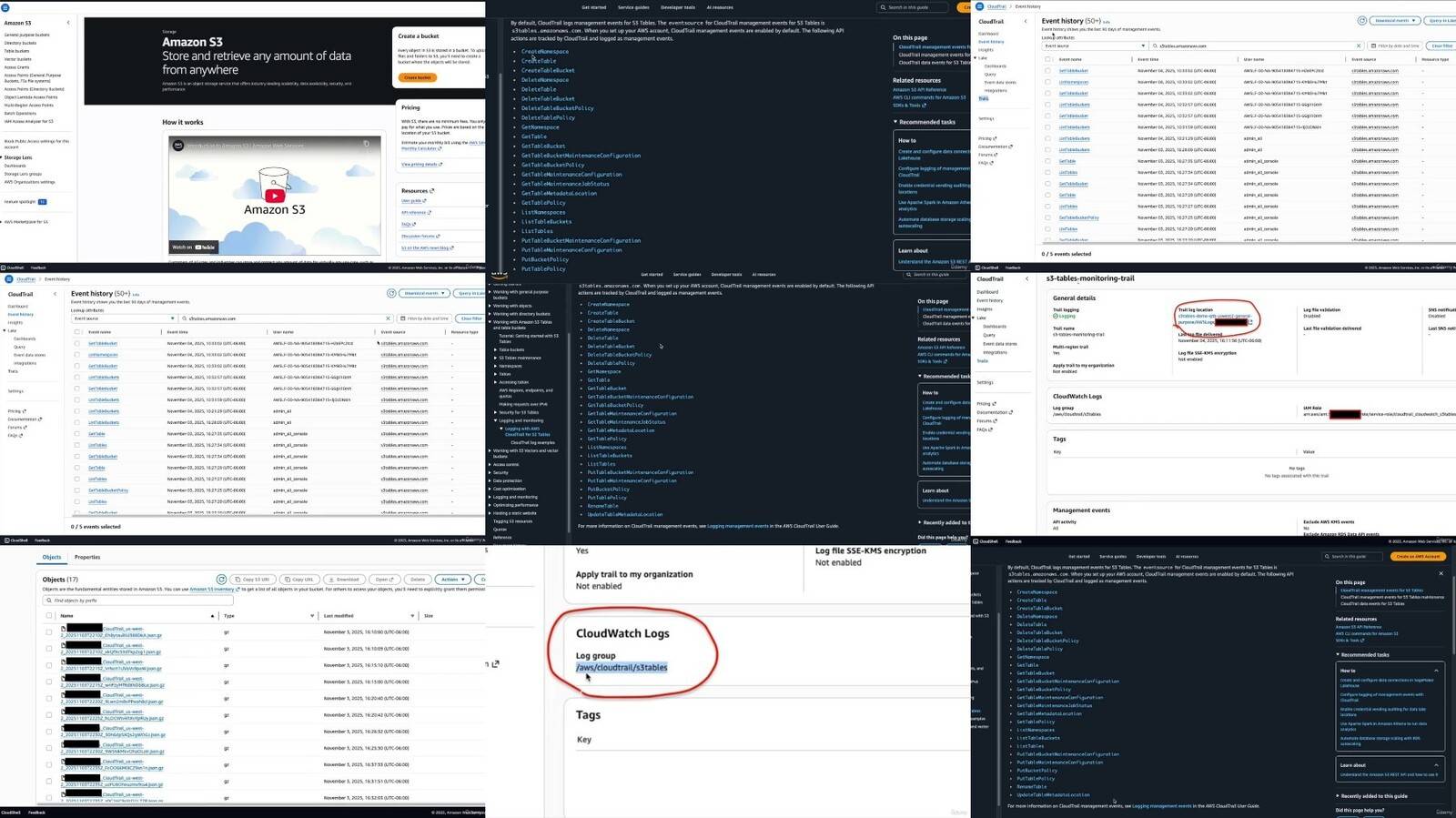Collapse the CloudTrail sidebar in middle-left panel

tap(55, 294)
